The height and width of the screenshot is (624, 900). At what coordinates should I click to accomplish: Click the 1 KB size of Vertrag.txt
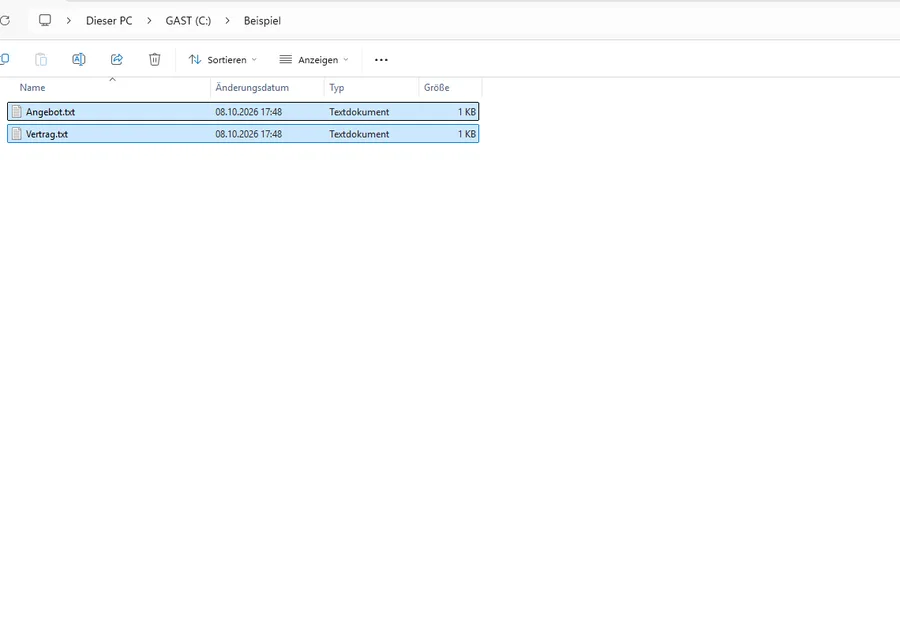click(467, 134)
